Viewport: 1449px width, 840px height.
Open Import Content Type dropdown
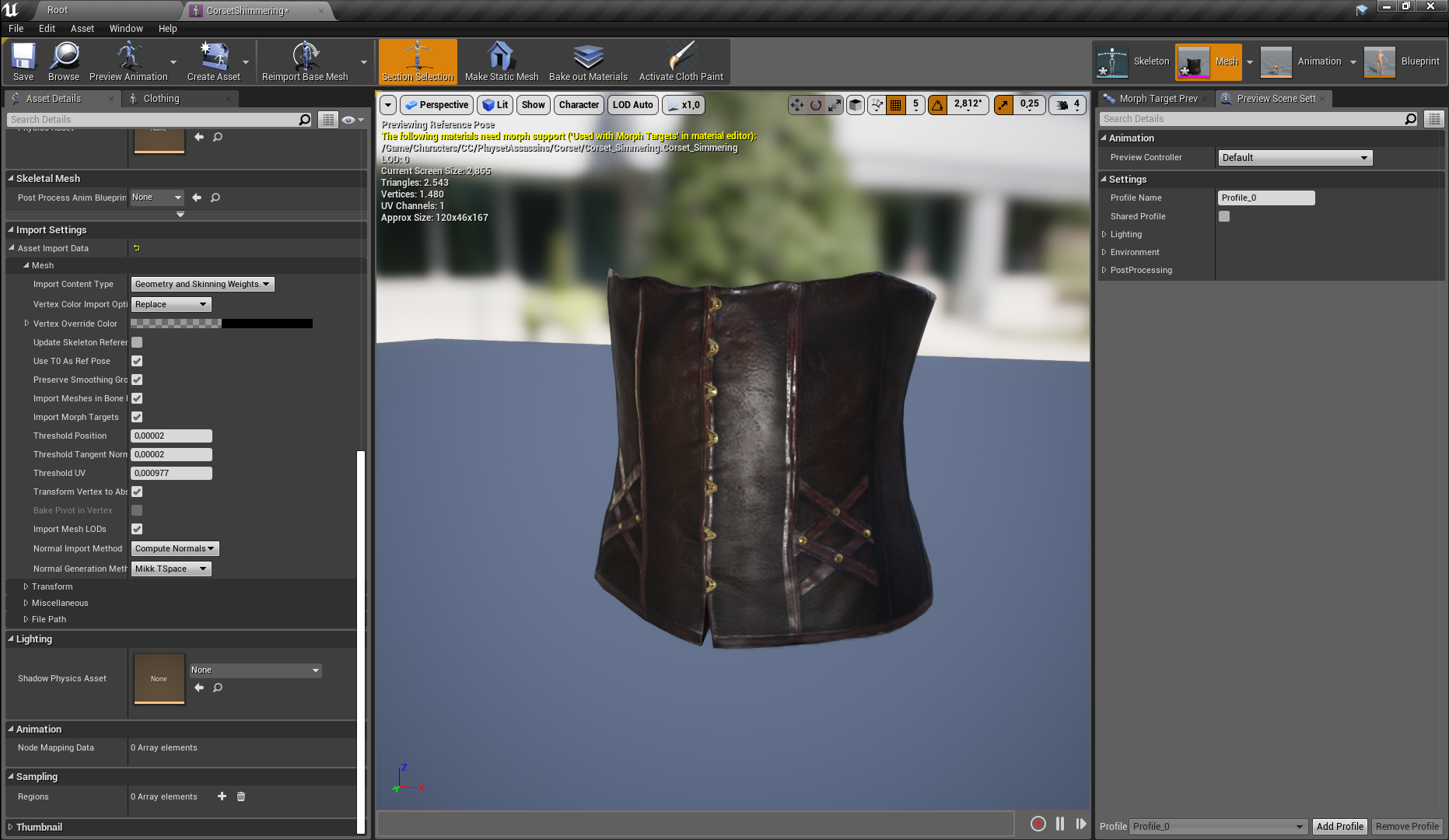[202, 285]
